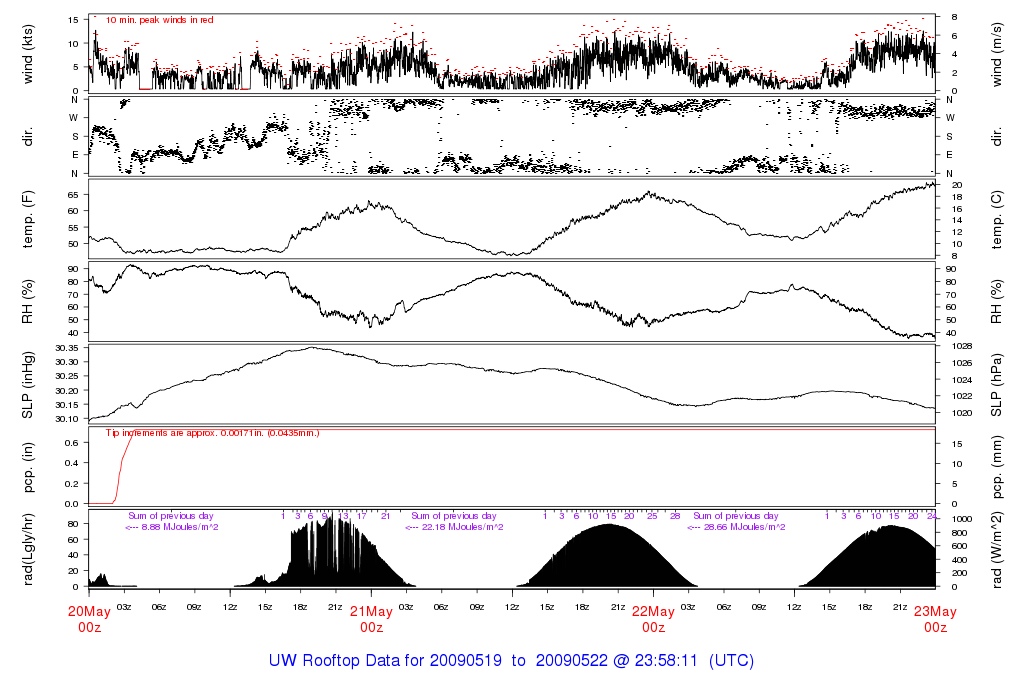
Task: Click the "23May 00z" date label
Action: click(935, 619)
